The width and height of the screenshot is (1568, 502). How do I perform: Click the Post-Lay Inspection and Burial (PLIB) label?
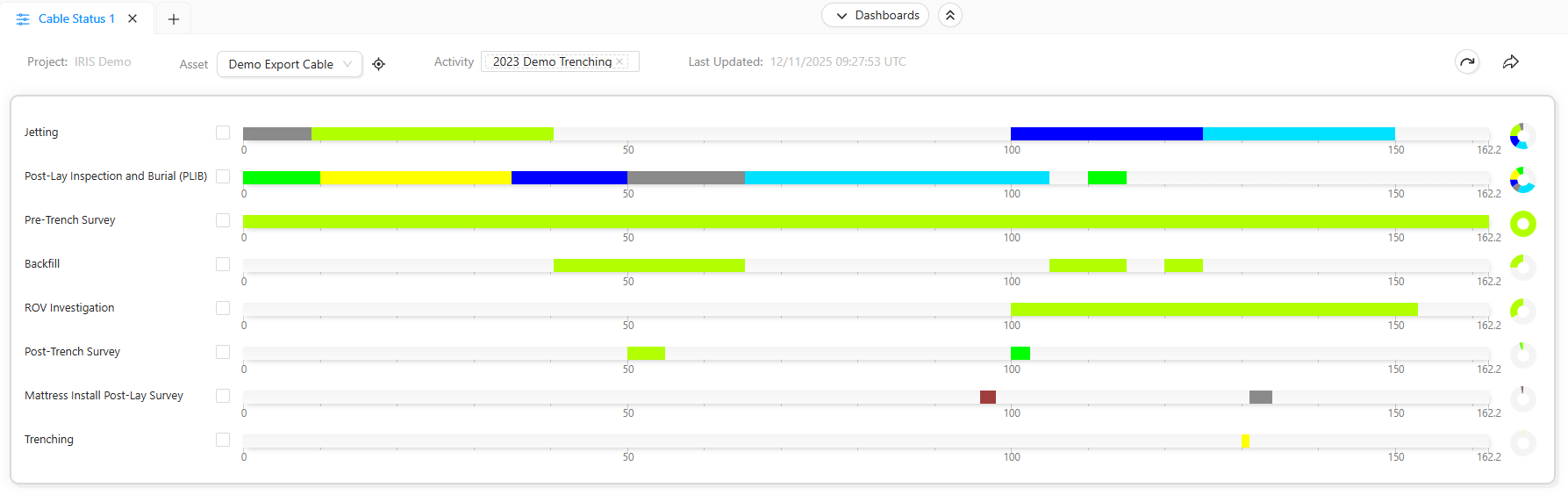116,176
